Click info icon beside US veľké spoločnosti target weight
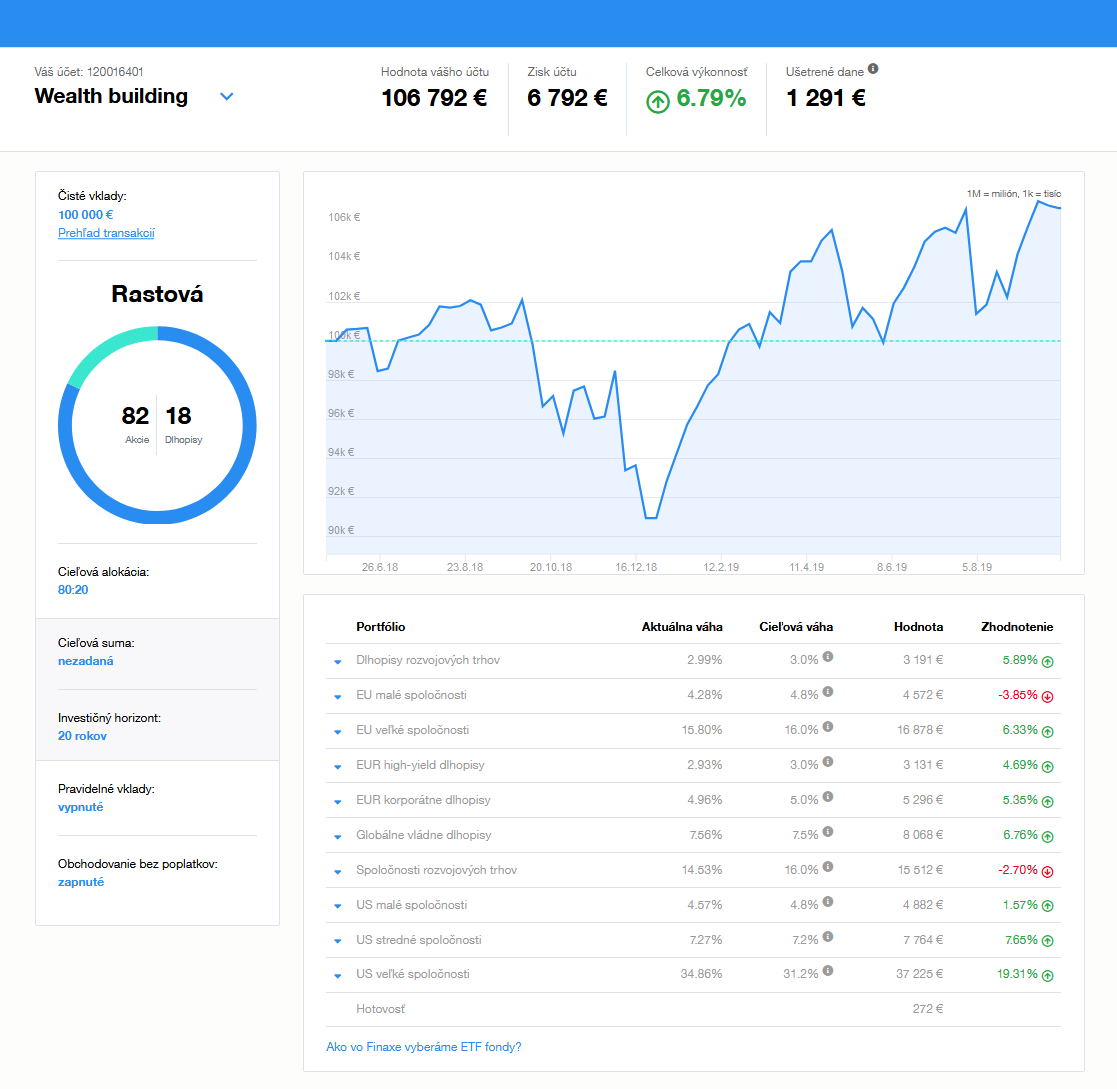Screen dimensions: 1117x1089 tap(828, 971)
